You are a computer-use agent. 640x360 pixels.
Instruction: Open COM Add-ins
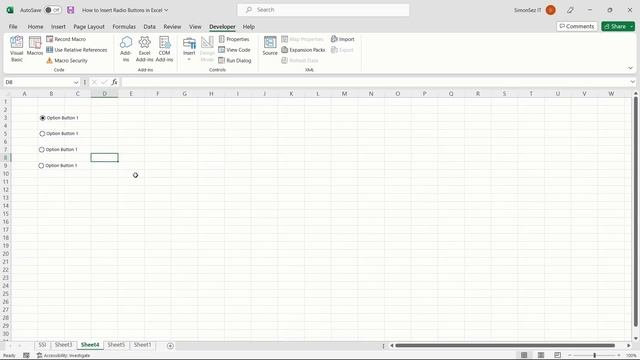point(164,49)
